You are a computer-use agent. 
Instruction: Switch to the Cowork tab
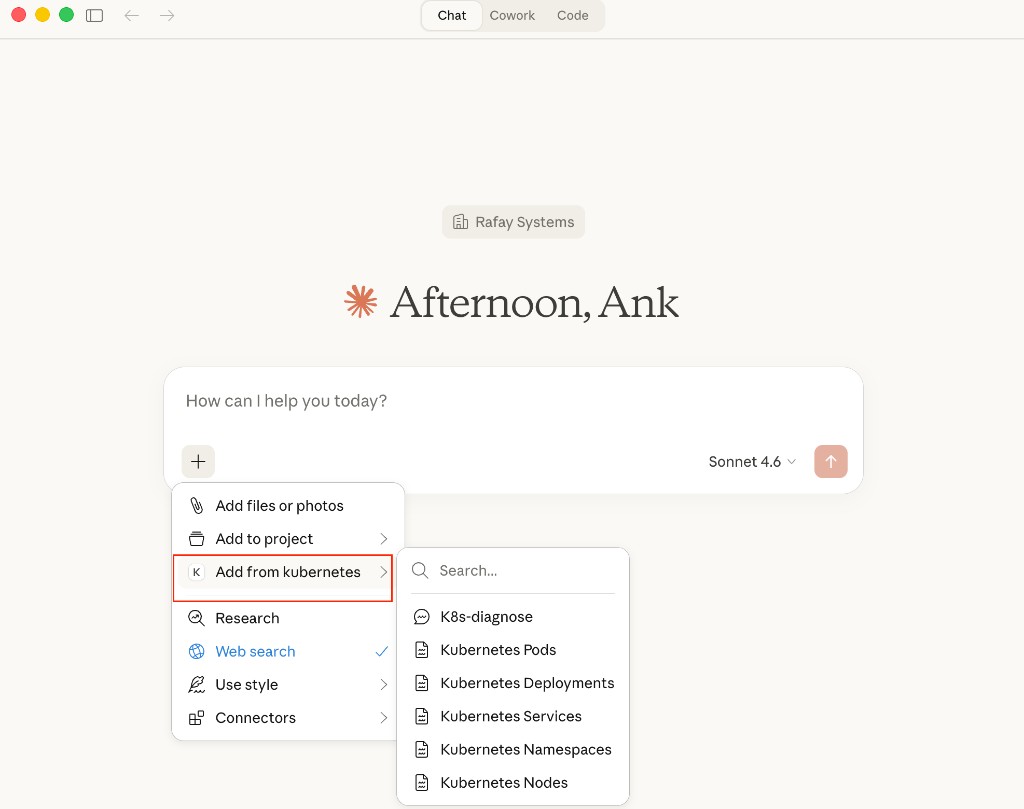pyautogui.click(x=512, y=15)
